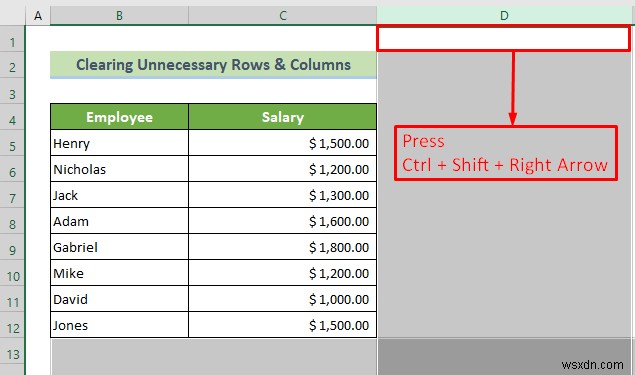This screenshot has height=375, width=635.
Task: Select row 8 header
Action: 12,221
